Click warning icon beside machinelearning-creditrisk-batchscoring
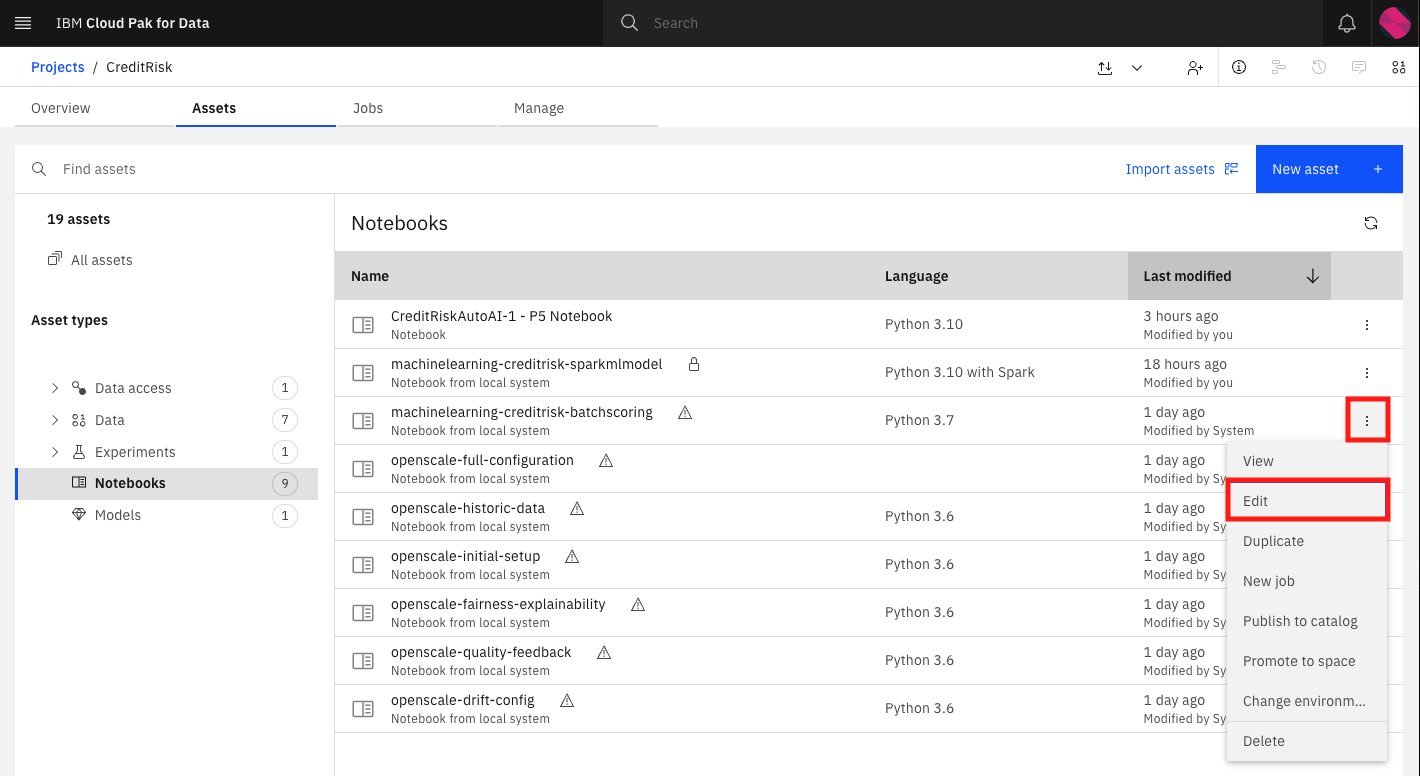 [x=685, y=412]
